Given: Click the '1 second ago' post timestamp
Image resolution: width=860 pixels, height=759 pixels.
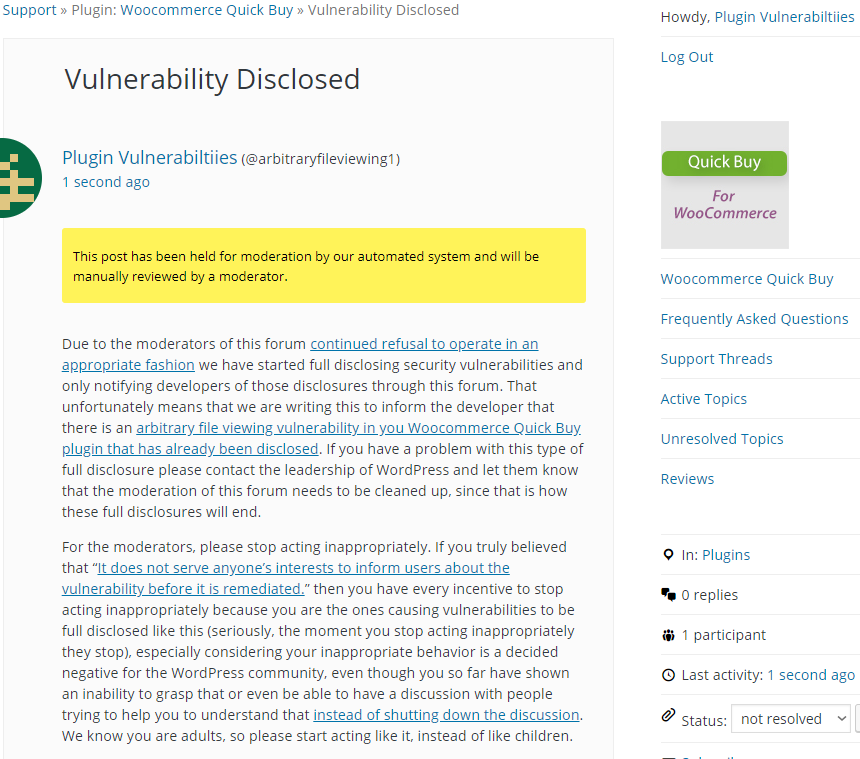Looking at the screenshot, I should [x=106, y=182].
